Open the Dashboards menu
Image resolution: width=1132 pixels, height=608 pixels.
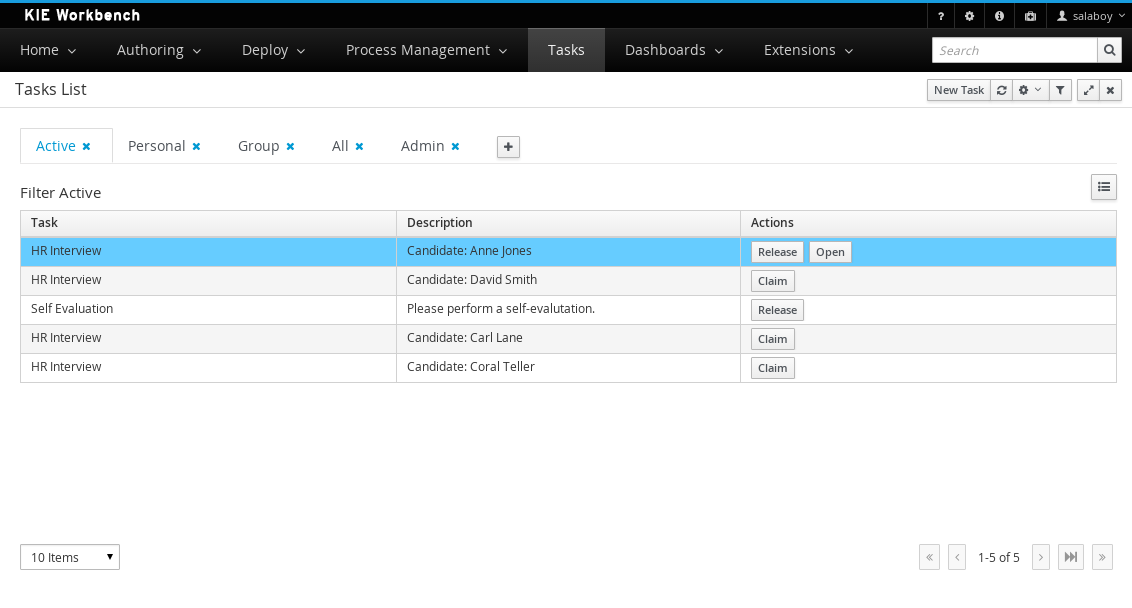point(673,50)
